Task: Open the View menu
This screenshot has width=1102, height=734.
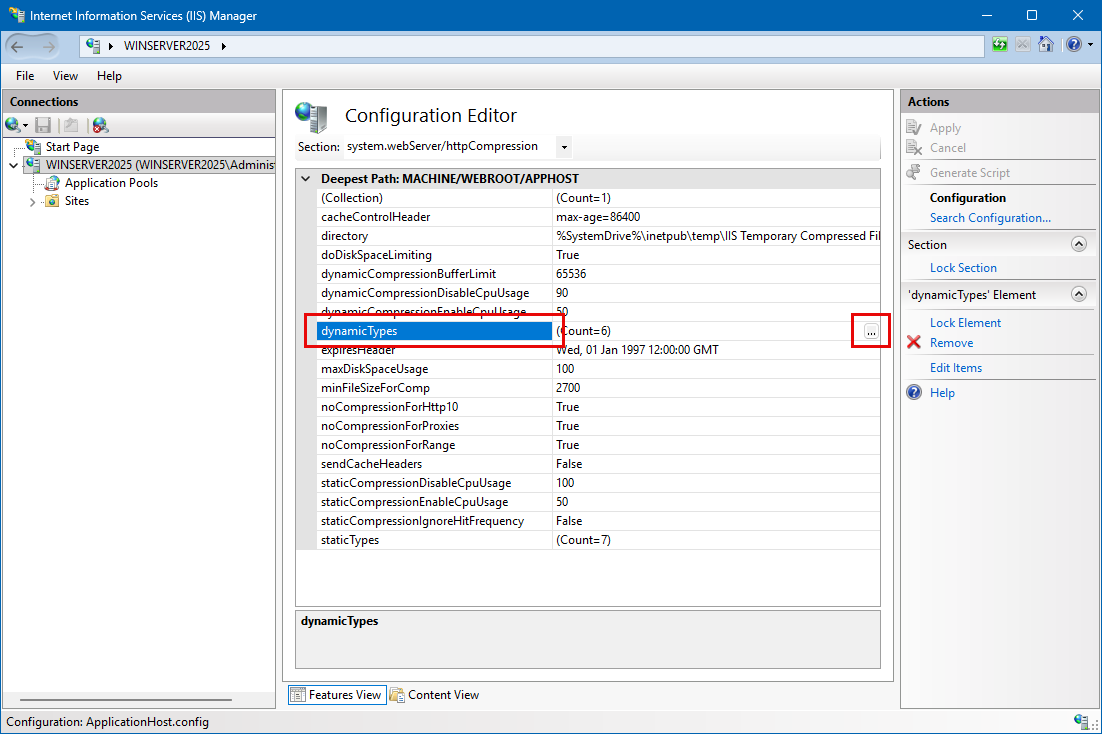Action: [x=65, y=76]
